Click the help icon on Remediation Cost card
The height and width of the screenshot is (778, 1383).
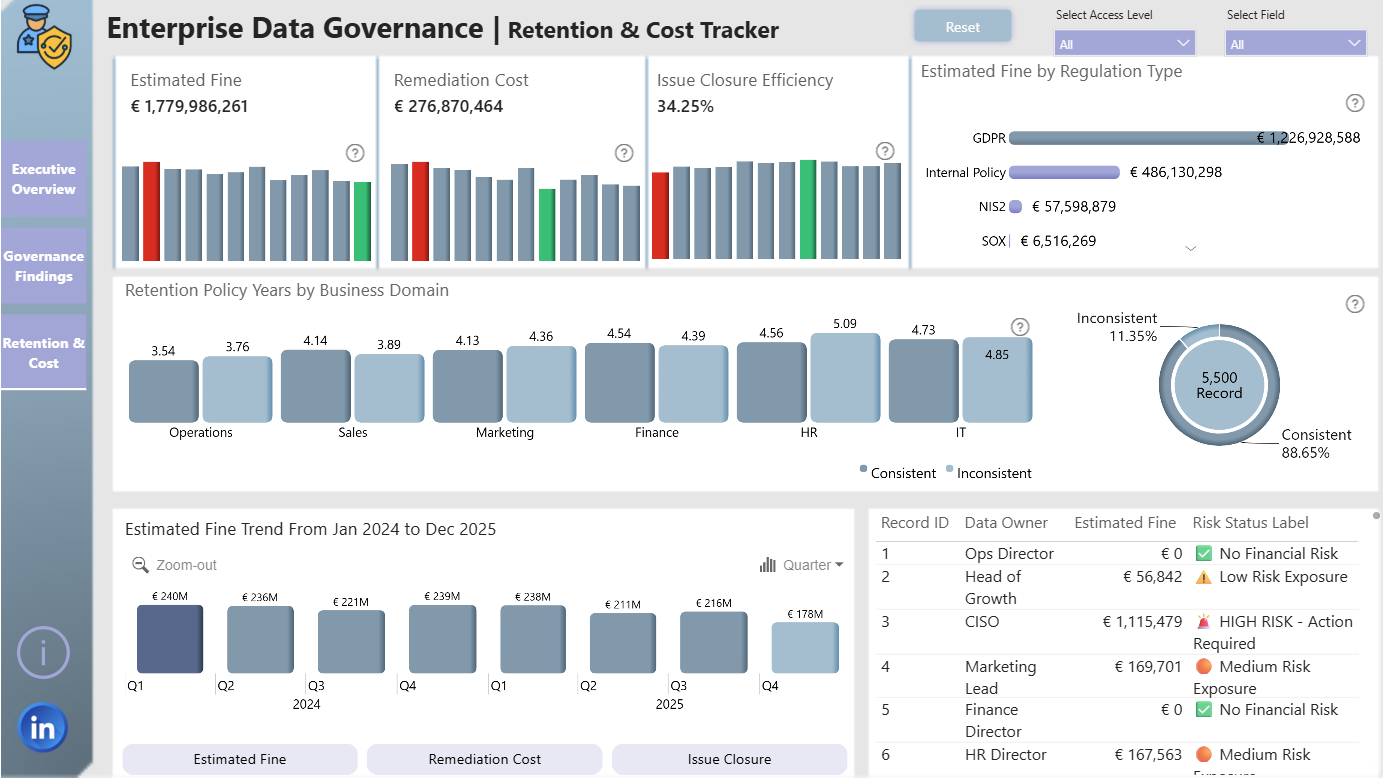623,153
